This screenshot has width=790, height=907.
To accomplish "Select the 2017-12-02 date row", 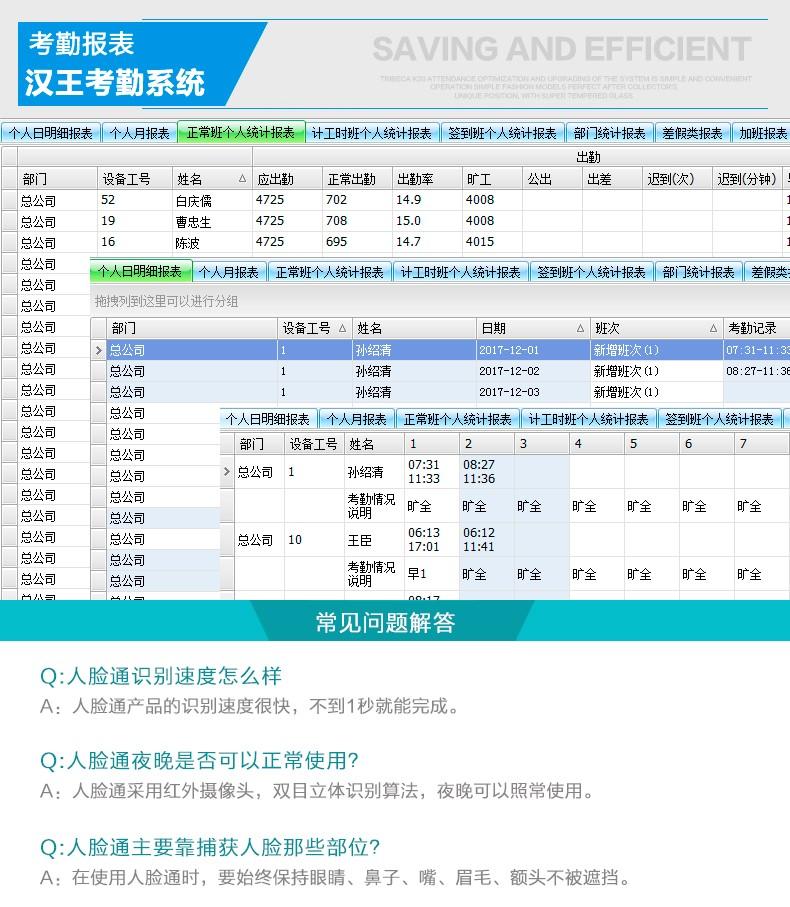I will (508, 371).
